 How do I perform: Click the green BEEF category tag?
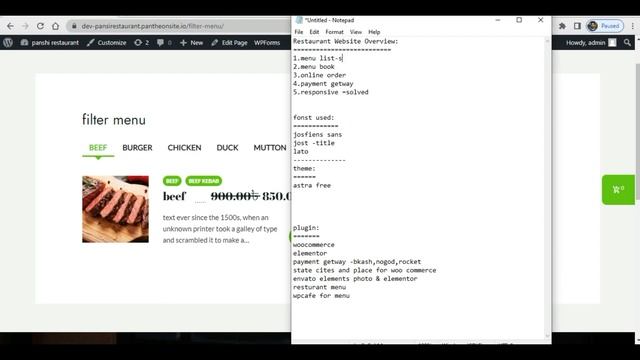point(172,181)
